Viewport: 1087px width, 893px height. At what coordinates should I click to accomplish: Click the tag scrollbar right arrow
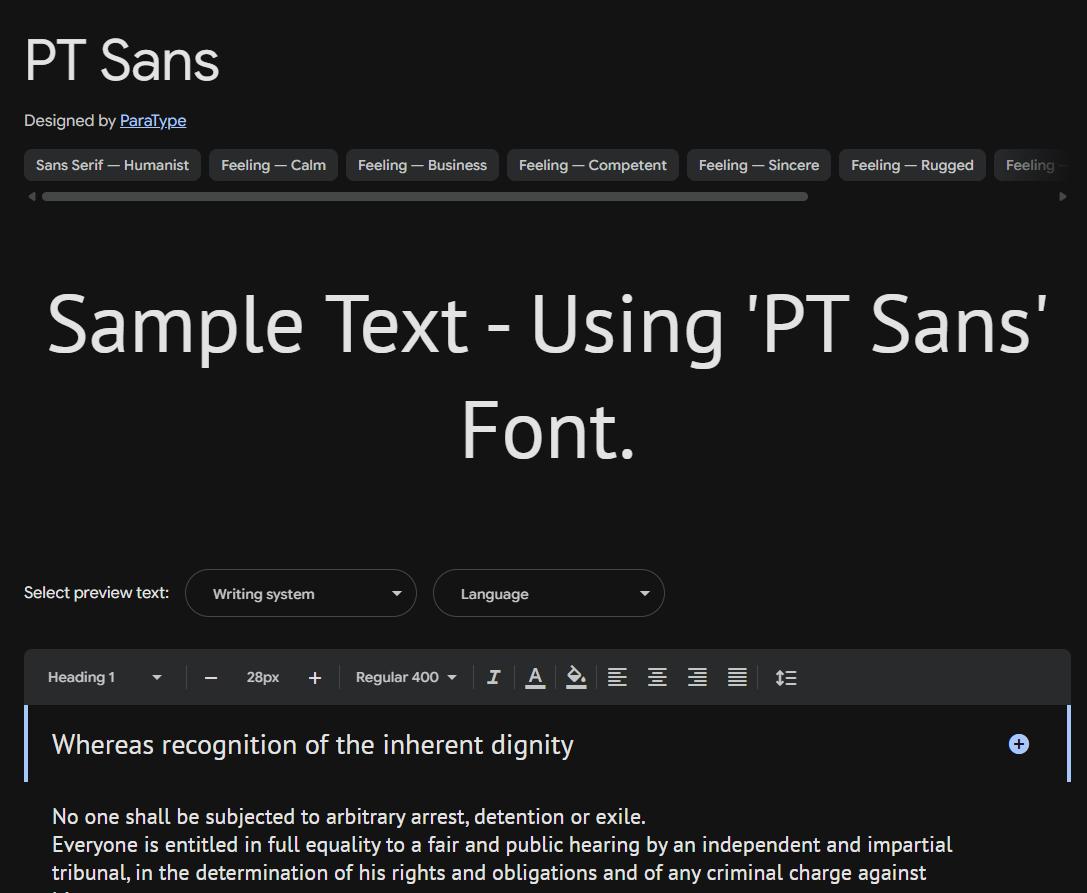(1063, 197)
